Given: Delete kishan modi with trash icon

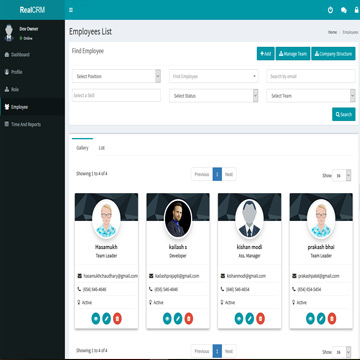Looking at the screenshot, I should pos(260,319).
